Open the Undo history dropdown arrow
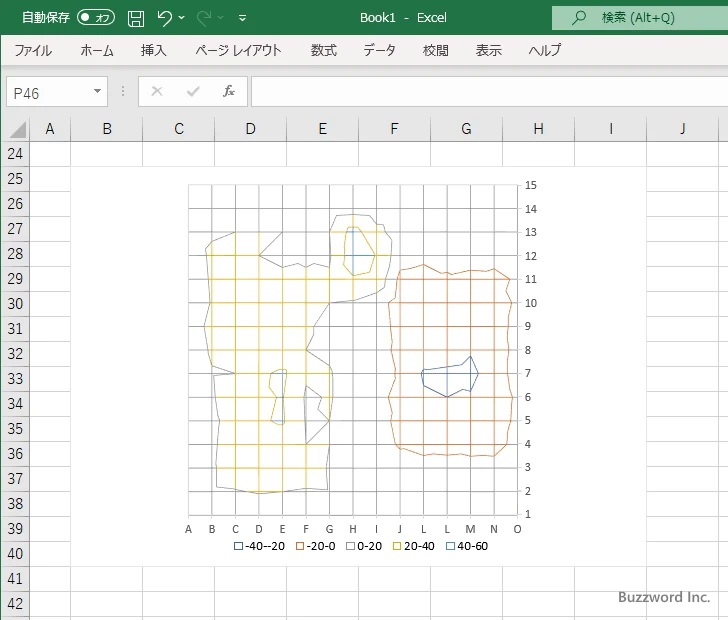Image resolution: width=728 pixels, height=620 pixels. click(182, 18)
